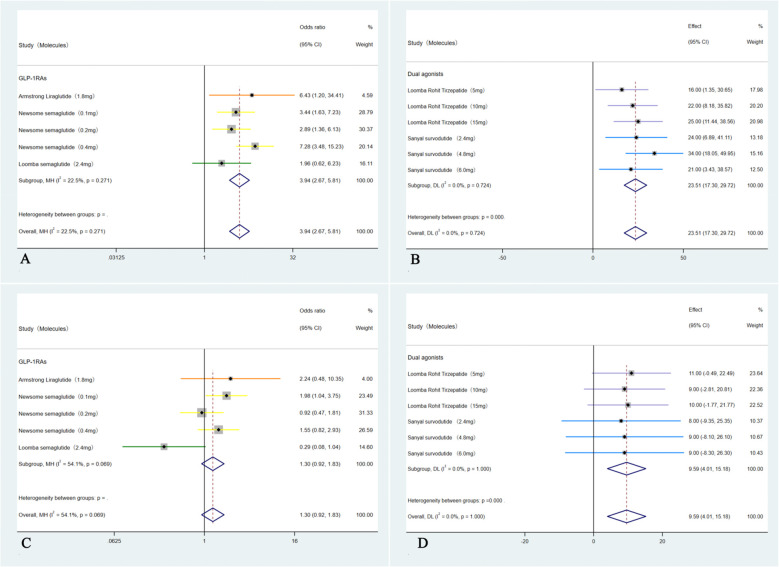Click weight value 15.16 in panel B
The image size is (779, 567).
pyautogui.click(x=756, y=154)
